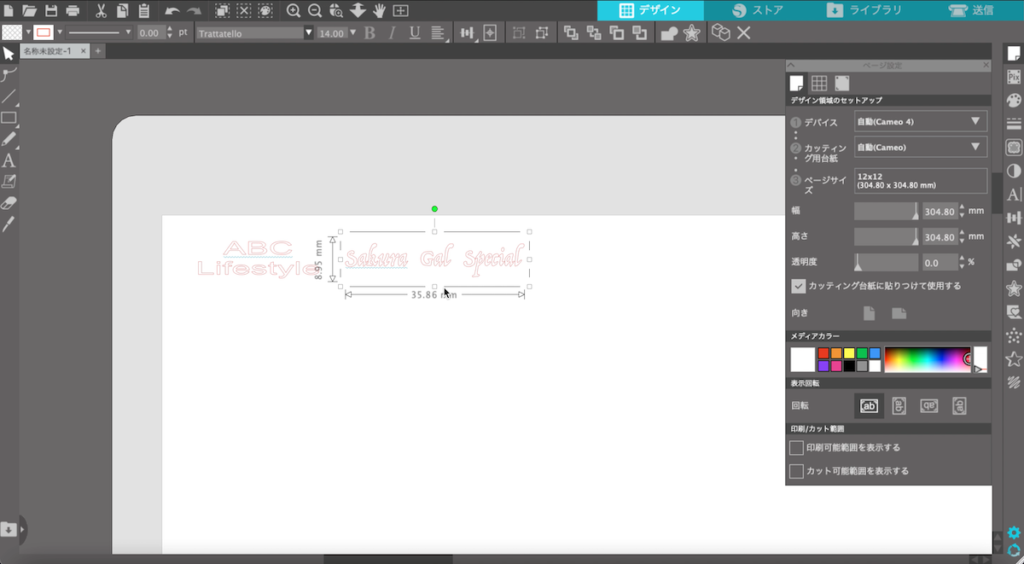The width and height of the screenshot is (1024, 564).
Task: Click the Zoom In magnifier icon
Action: 294,11
